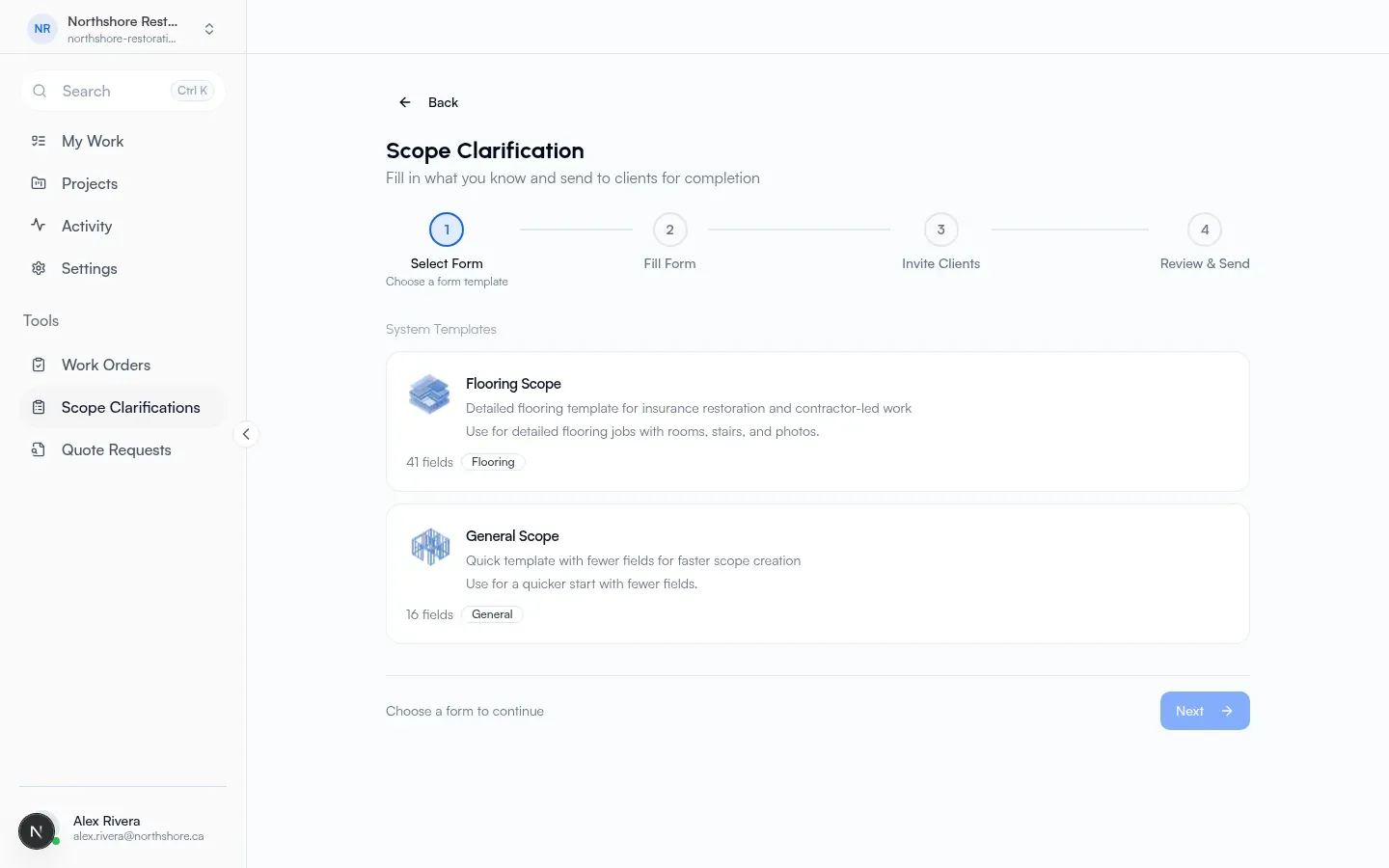
Task: Focus the Search input field
Action: pyautogui.click(x=123, y=91)
